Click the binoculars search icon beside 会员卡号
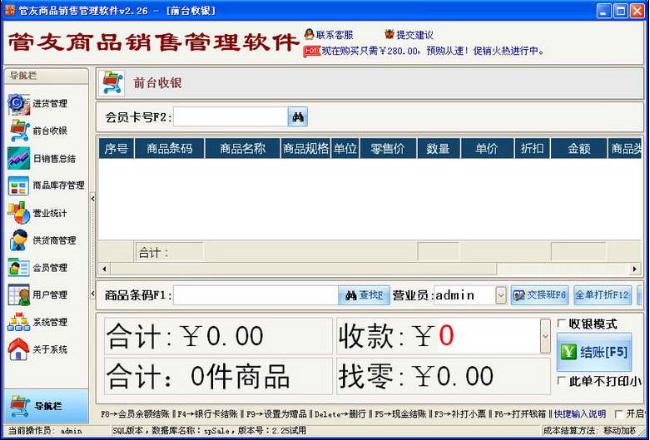The width and height of the screenshot is (650, 440). coord(298,117)
